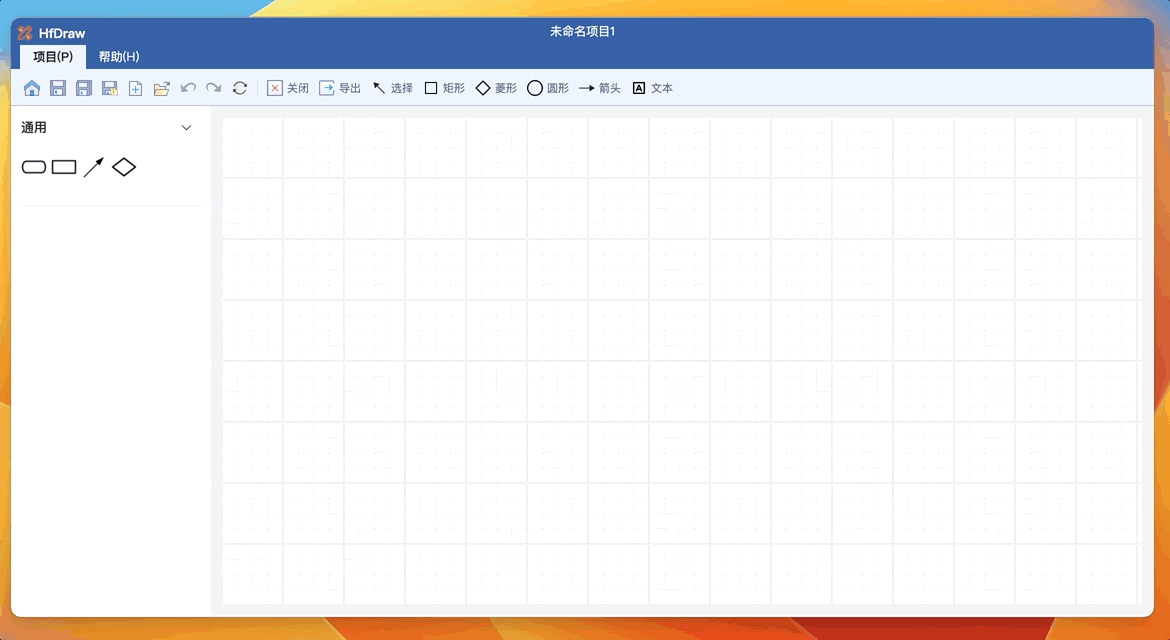Image resolution: width=1170 pixels, height=640 pixels.
Task: Click the 导出 export button
Action: coord(339,88)
